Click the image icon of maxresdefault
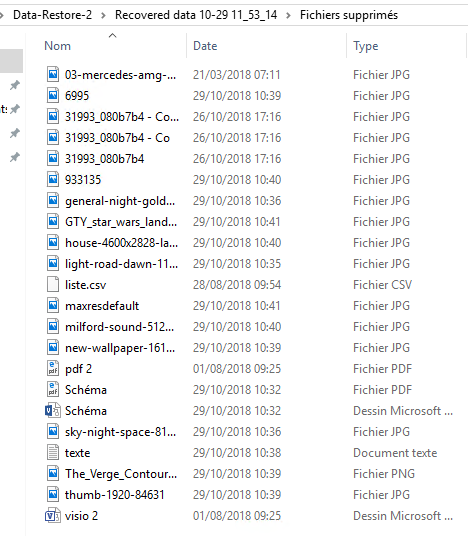Screen dimensions: 468x536 pos(53,305)
